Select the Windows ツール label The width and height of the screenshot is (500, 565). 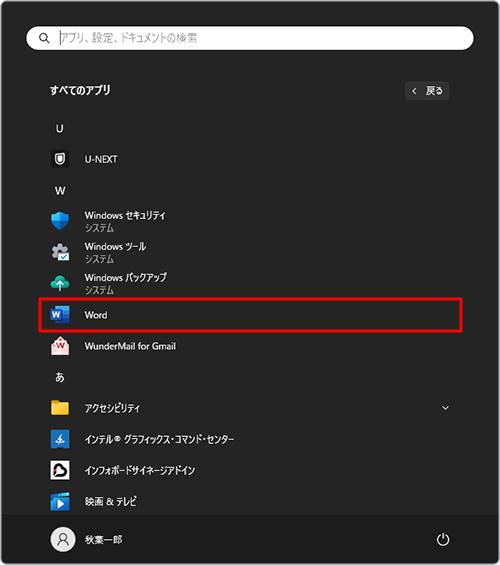pos(115,246)
